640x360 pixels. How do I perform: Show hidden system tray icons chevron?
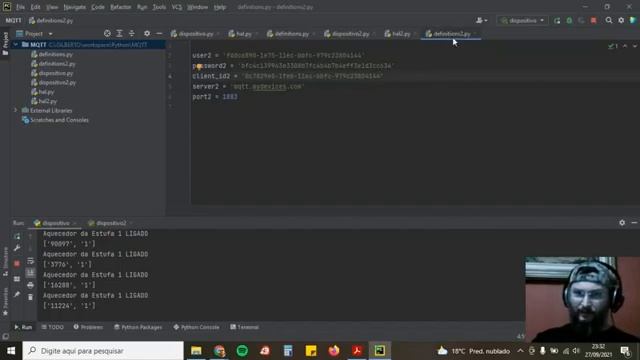520,351
